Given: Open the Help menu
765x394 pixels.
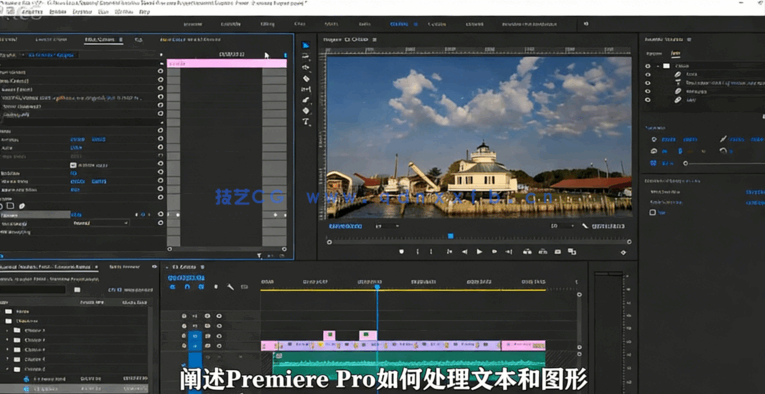Looking at the screenshot, I should point(144,11).
